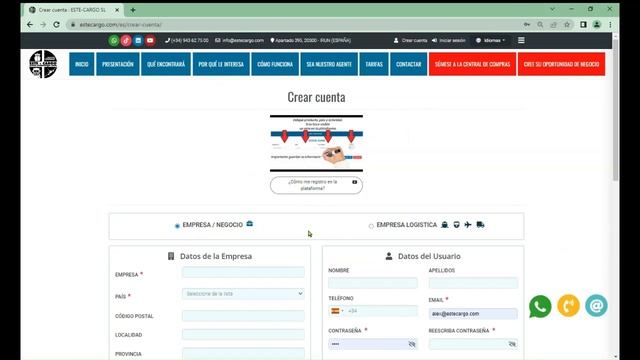
Task: Open a new browser tab with the plus icon
Action: click(x=133, y=10)
